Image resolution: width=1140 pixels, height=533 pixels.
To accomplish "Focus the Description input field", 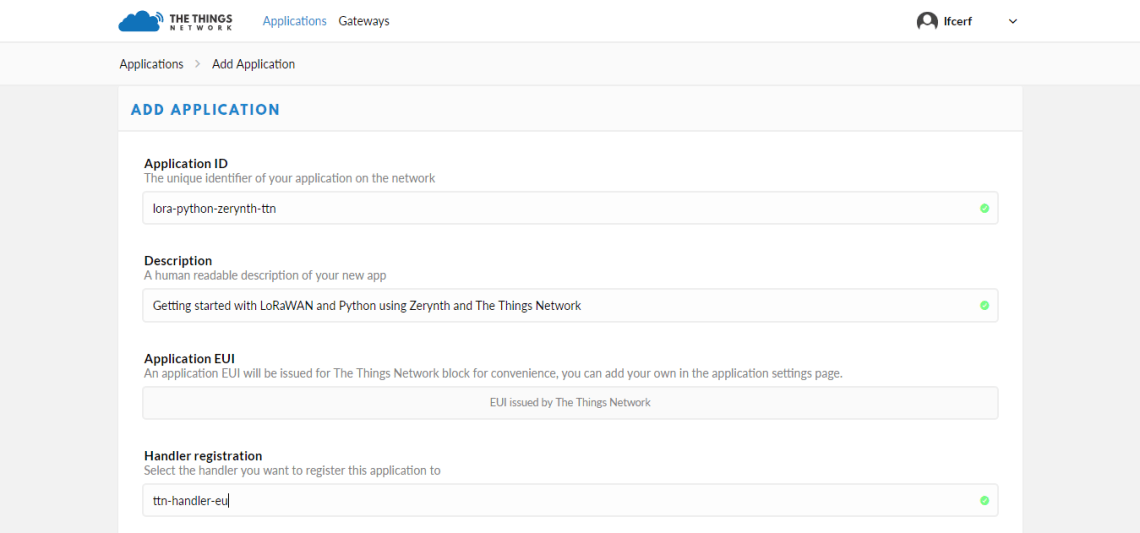I will point(570,305).
